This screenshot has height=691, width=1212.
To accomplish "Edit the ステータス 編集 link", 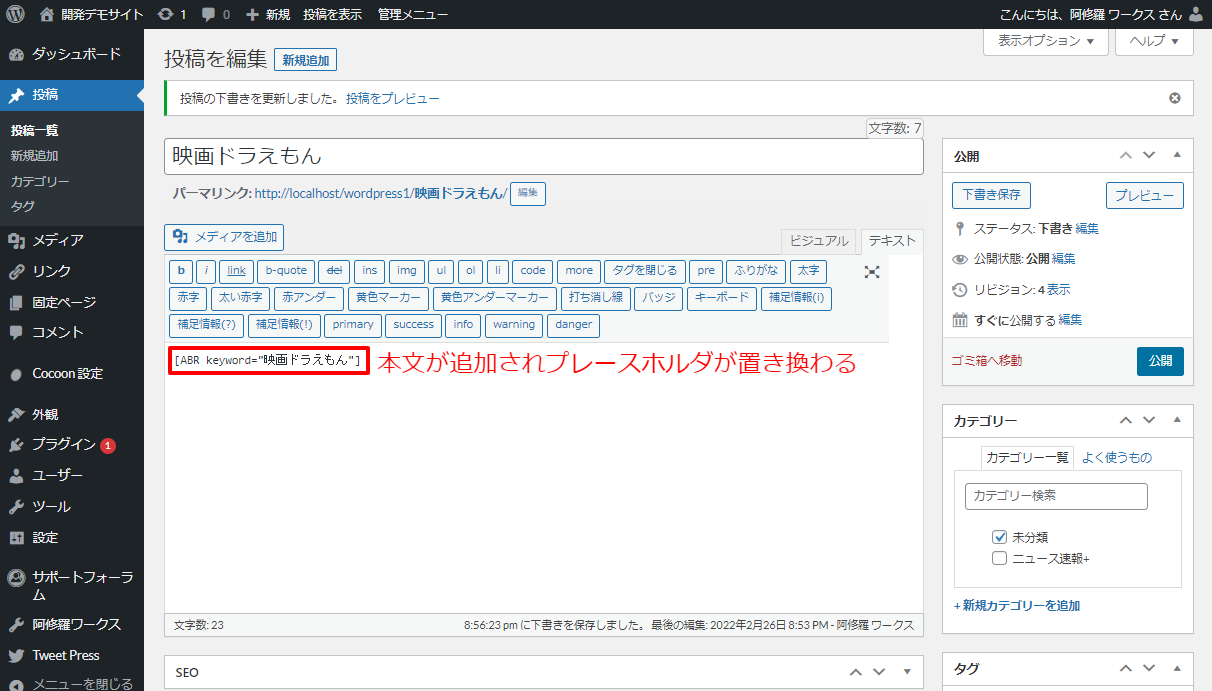I will pyautogui.click(x=1087, y=229).
